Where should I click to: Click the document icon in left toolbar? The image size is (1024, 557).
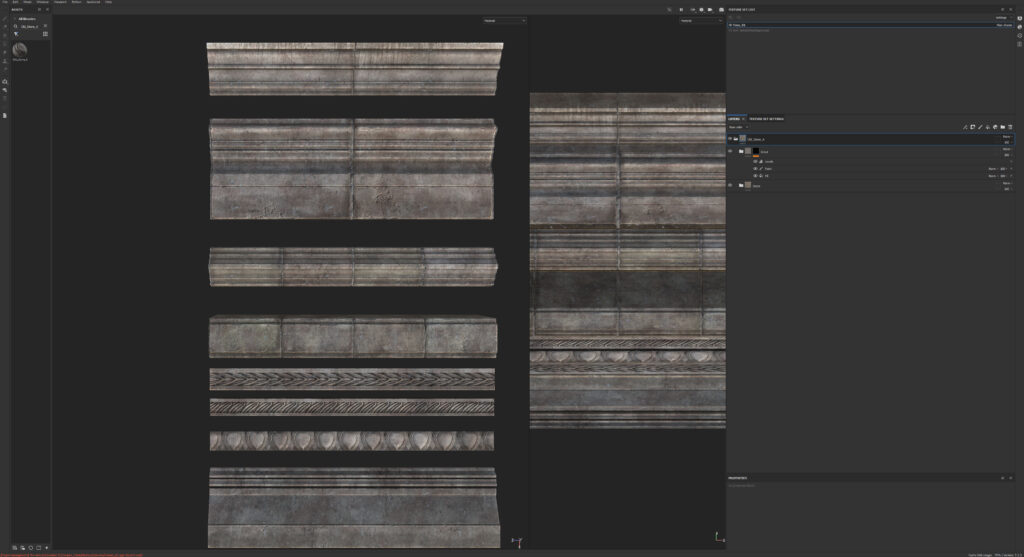point(5,116)
